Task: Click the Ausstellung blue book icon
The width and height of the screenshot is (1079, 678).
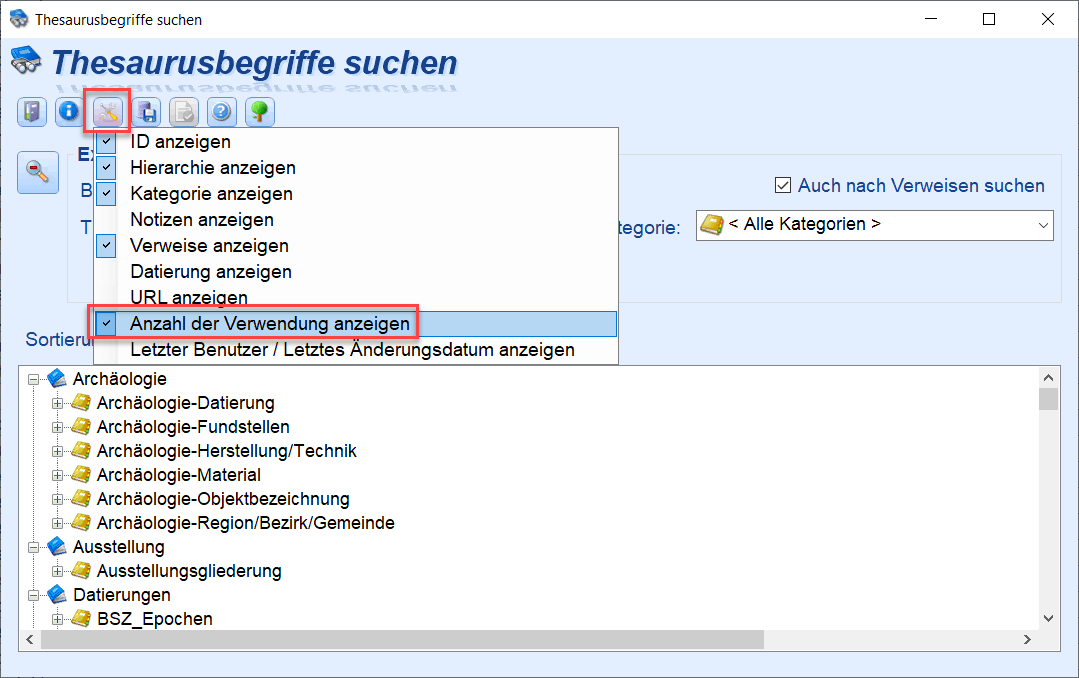Action: [x=57, y=547]
